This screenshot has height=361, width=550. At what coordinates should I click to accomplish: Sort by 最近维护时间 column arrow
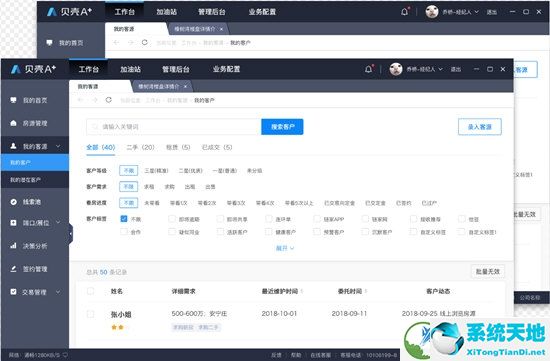[302, 291]
